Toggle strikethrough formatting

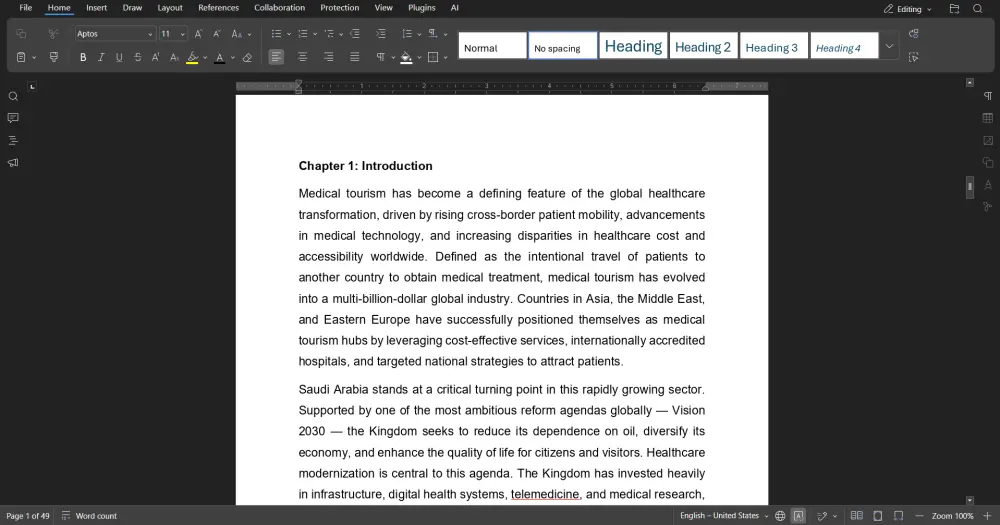click(x=138, y=57)
